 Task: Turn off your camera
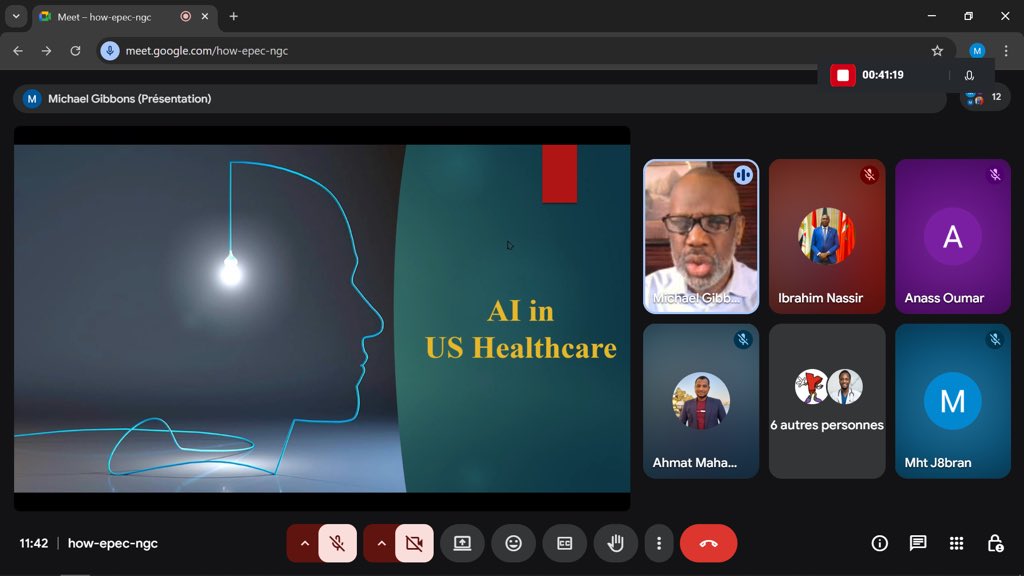pos(412,543)
